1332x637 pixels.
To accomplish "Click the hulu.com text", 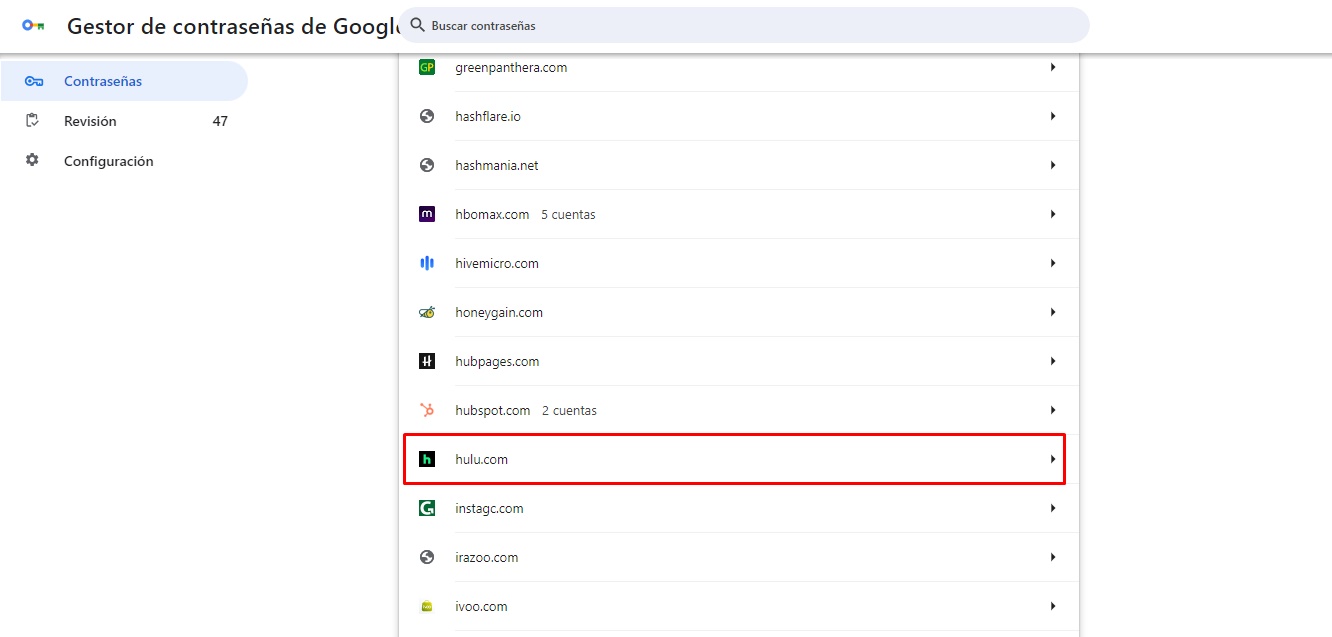I will click(482, 459).
